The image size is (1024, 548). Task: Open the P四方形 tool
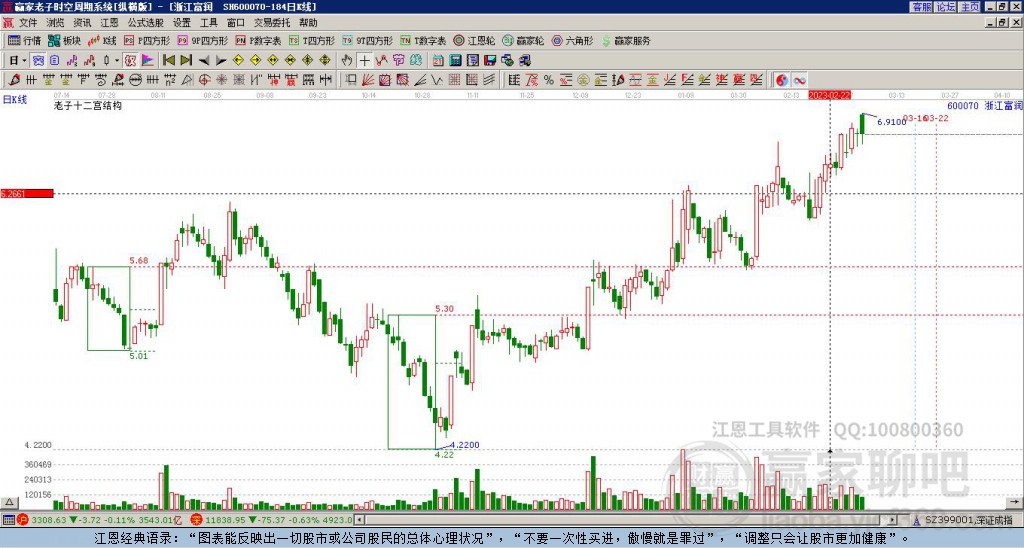click(148, 40)
